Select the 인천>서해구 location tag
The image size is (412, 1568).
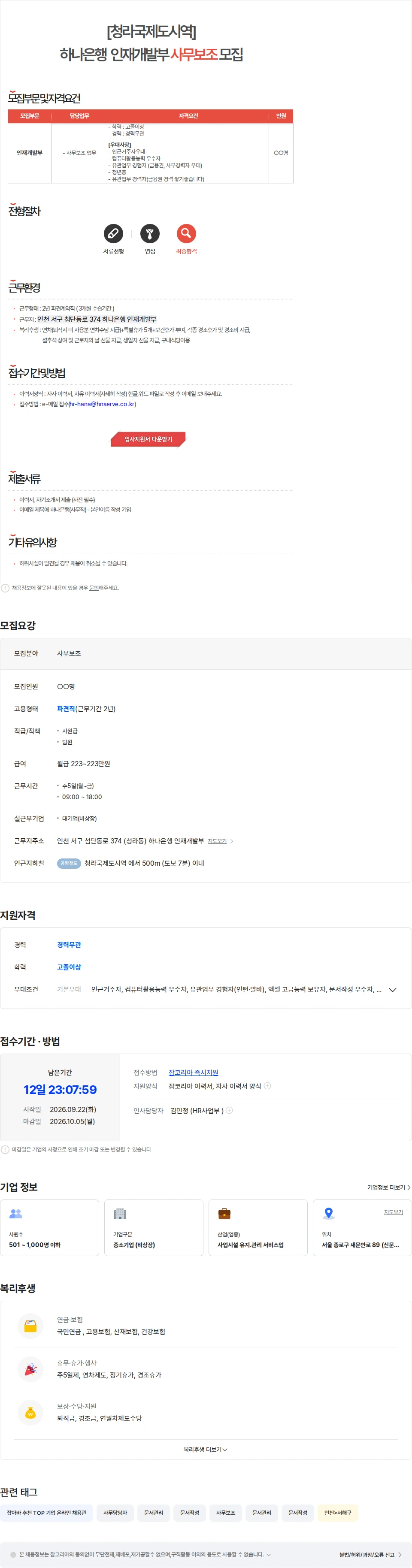[x=338, y=1513]
